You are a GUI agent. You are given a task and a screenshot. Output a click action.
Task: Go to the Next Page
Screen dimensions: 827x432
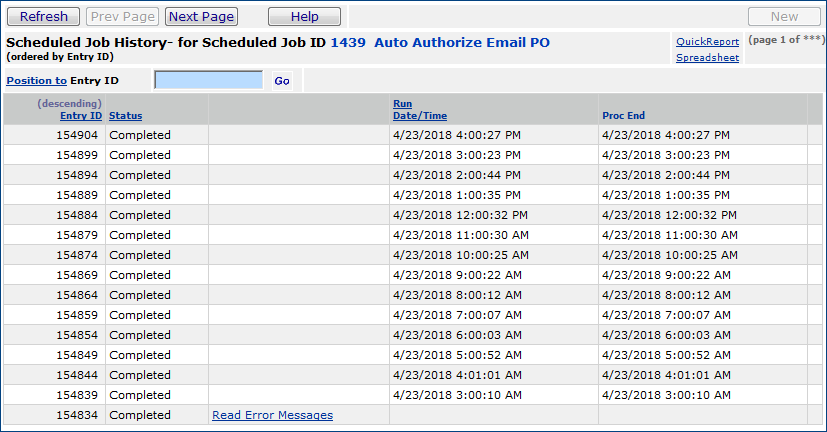(201, 16)
